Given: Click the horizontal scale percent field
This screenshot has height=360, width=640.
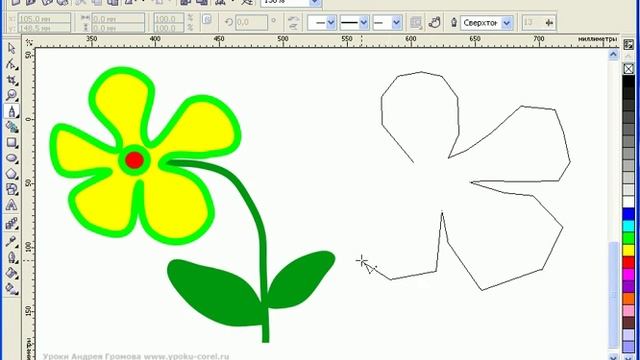Looking at the screenshot, I should [168, 18].
